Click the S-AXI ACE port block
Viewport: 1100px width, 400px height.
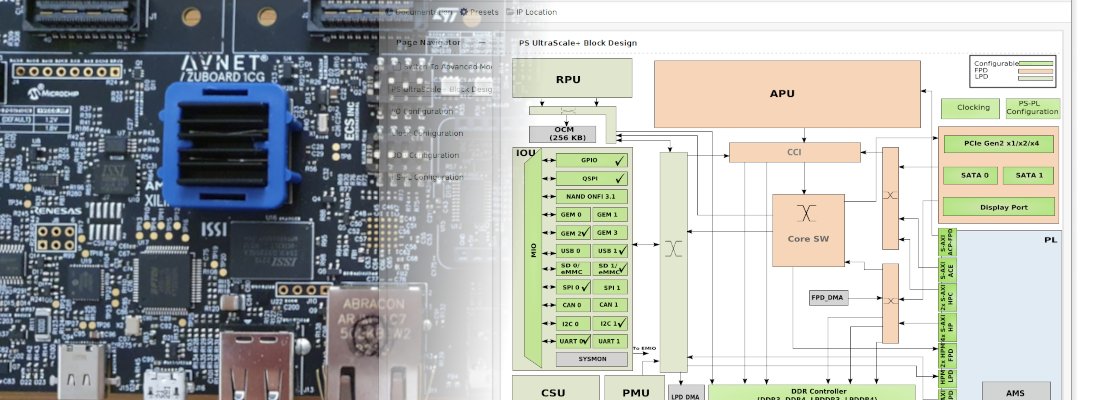pyautogui.click(x=947, y=269)
